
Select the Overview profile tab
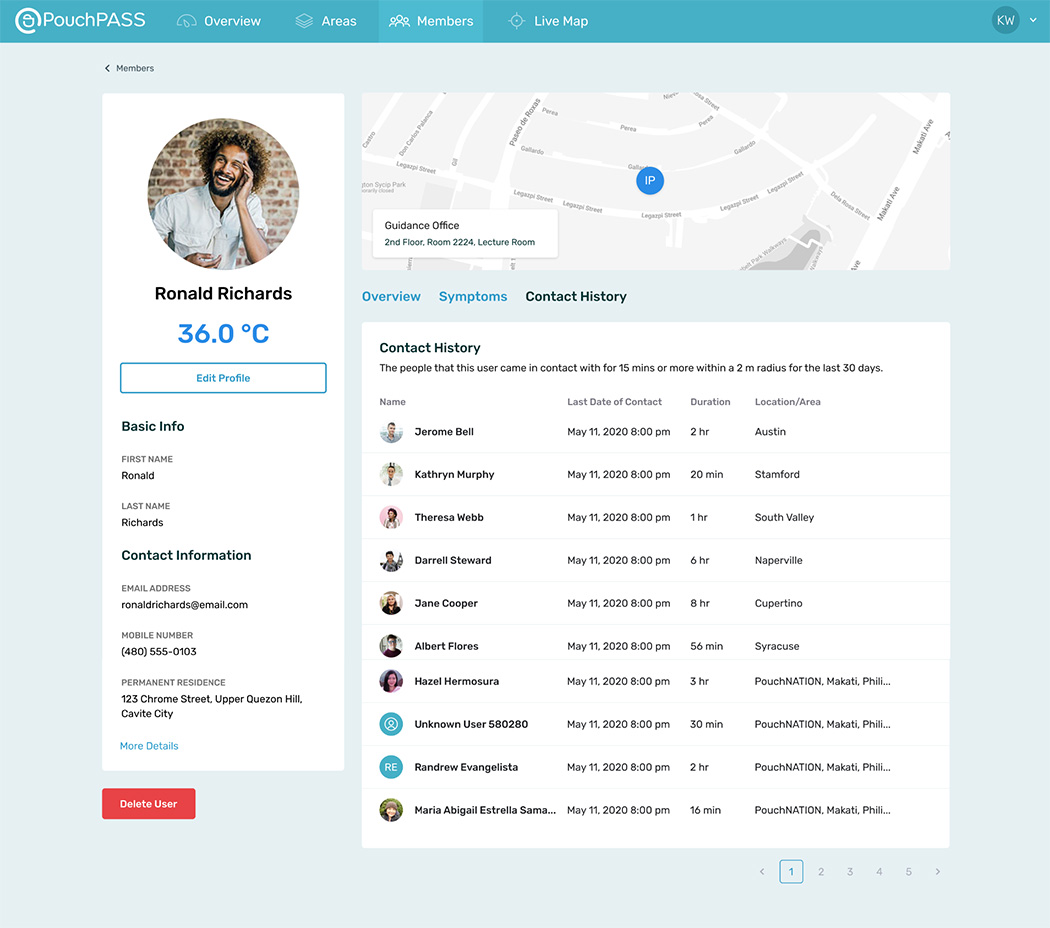point(391,297)
